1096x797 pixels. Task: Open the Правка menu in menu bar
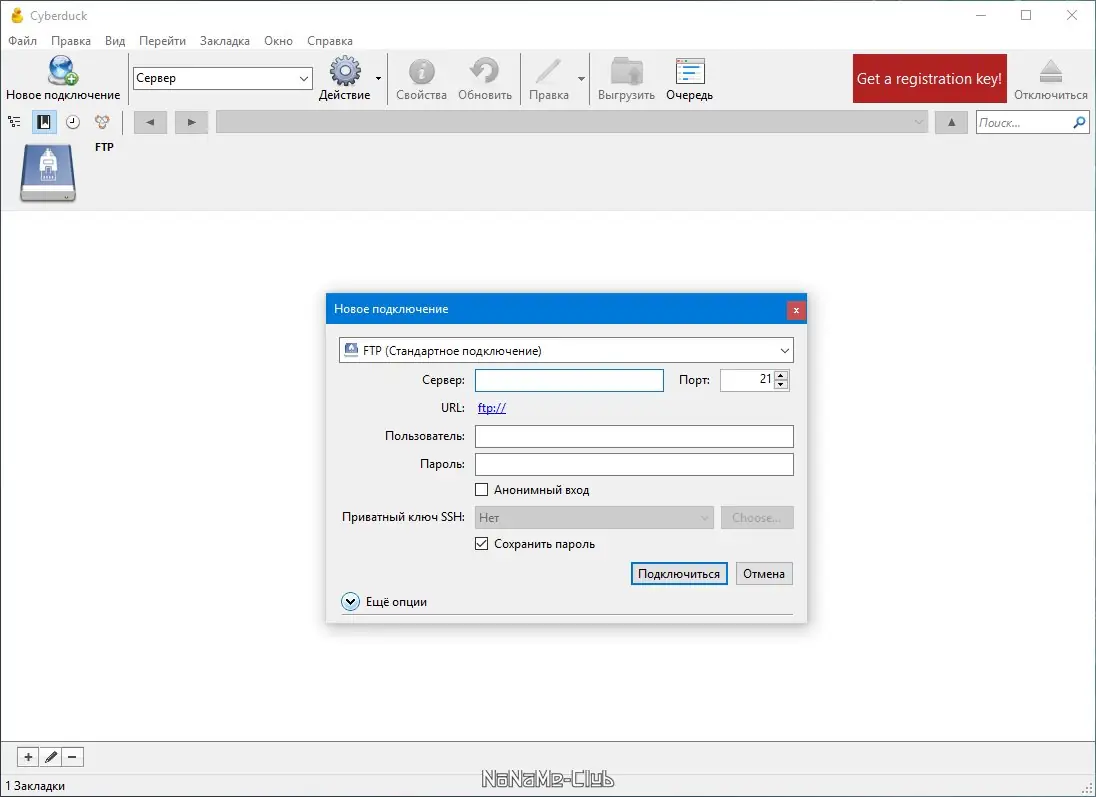pyautogui.click(x=71, y=41)
